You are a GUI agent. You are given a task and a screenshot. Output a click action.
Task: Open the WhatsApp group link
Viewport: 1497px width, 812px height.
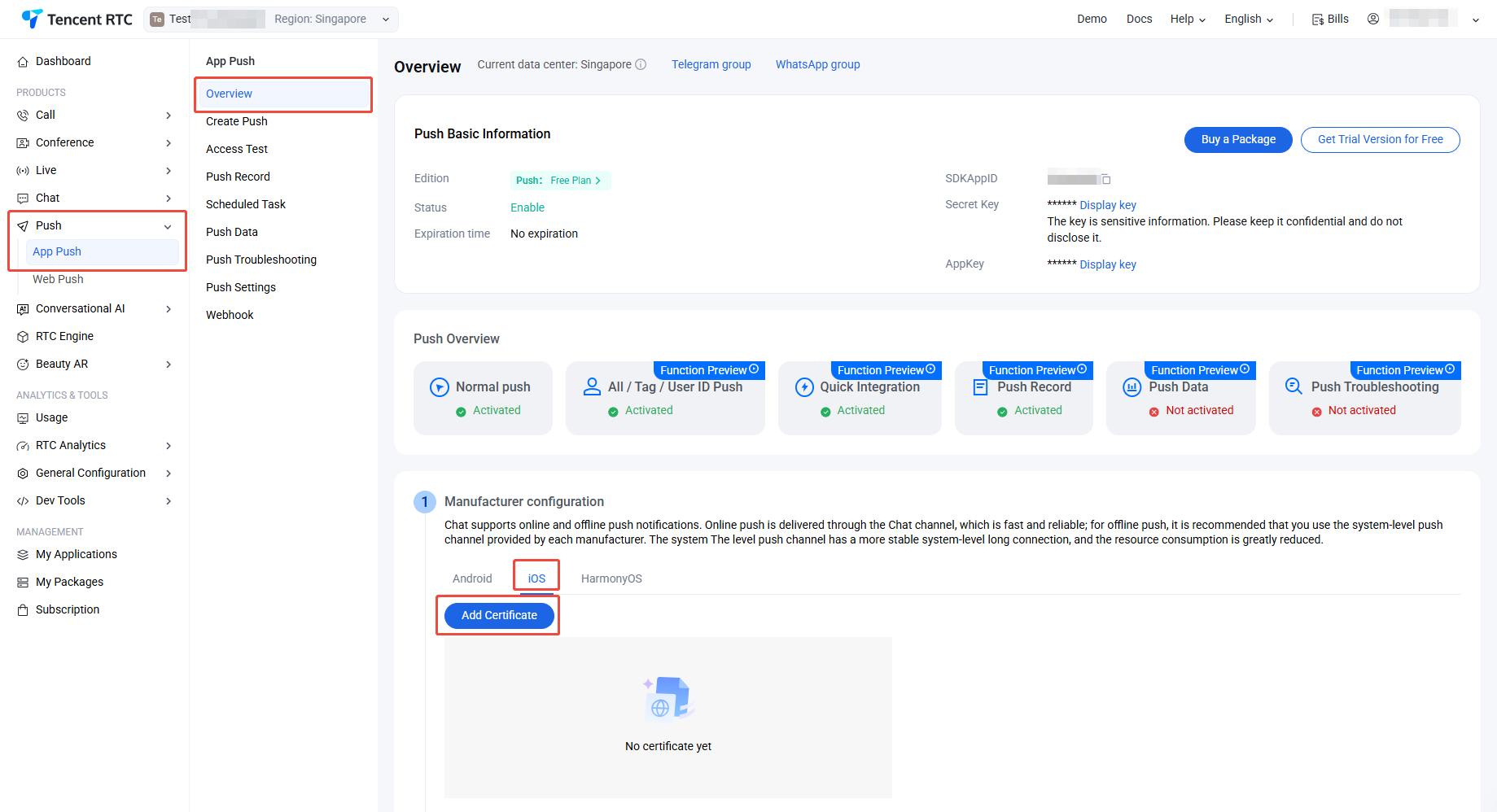point(817,64)
